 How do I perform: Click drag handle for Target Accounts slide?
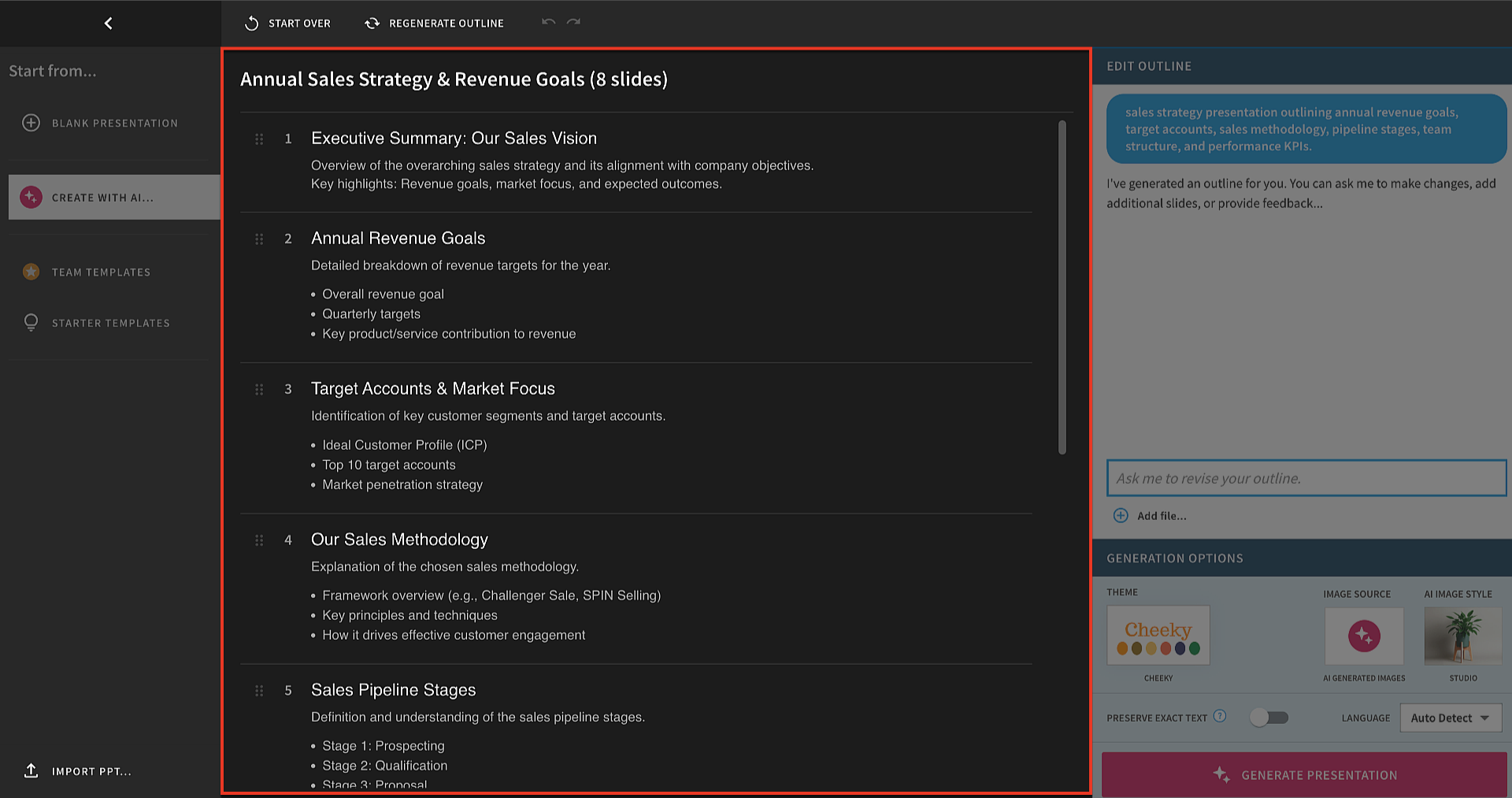pos(259,389)
